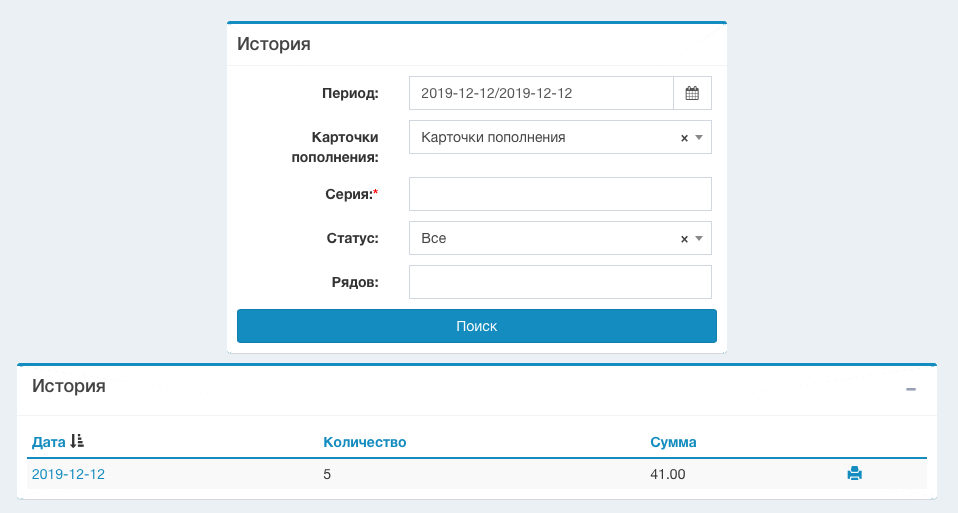Expand the Карточки пополнения dropdown arrow
Screen dimensions: 958x513
[x=699, y=138]
